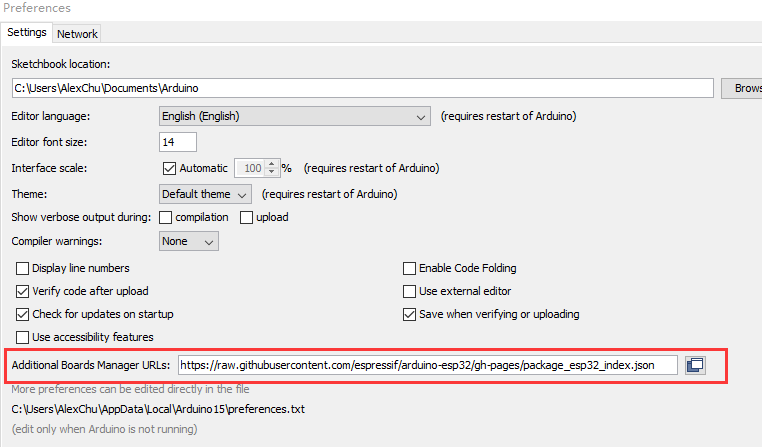Click the interface scale percentage field
Viewport: 762px width, 447px height.
click(250, 168)
